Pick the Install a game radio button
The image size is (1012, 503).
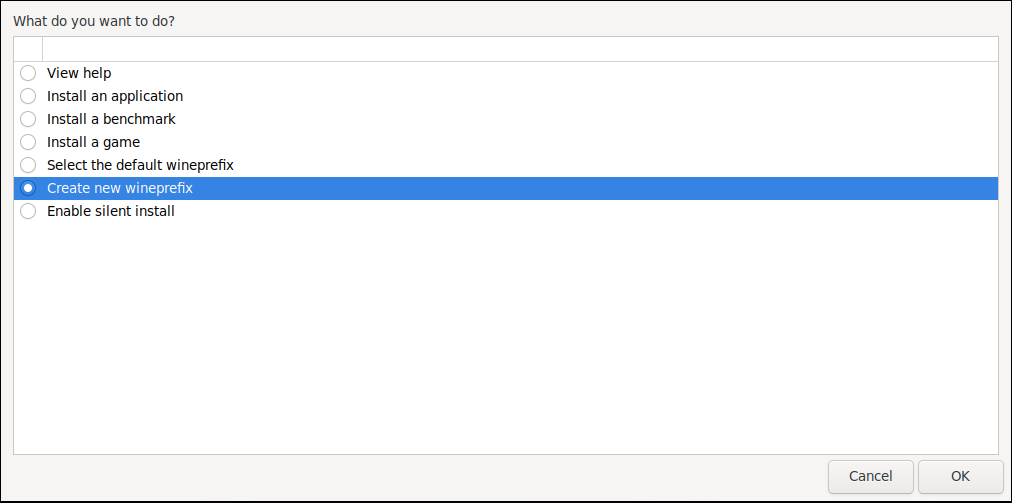pos(28,142)
